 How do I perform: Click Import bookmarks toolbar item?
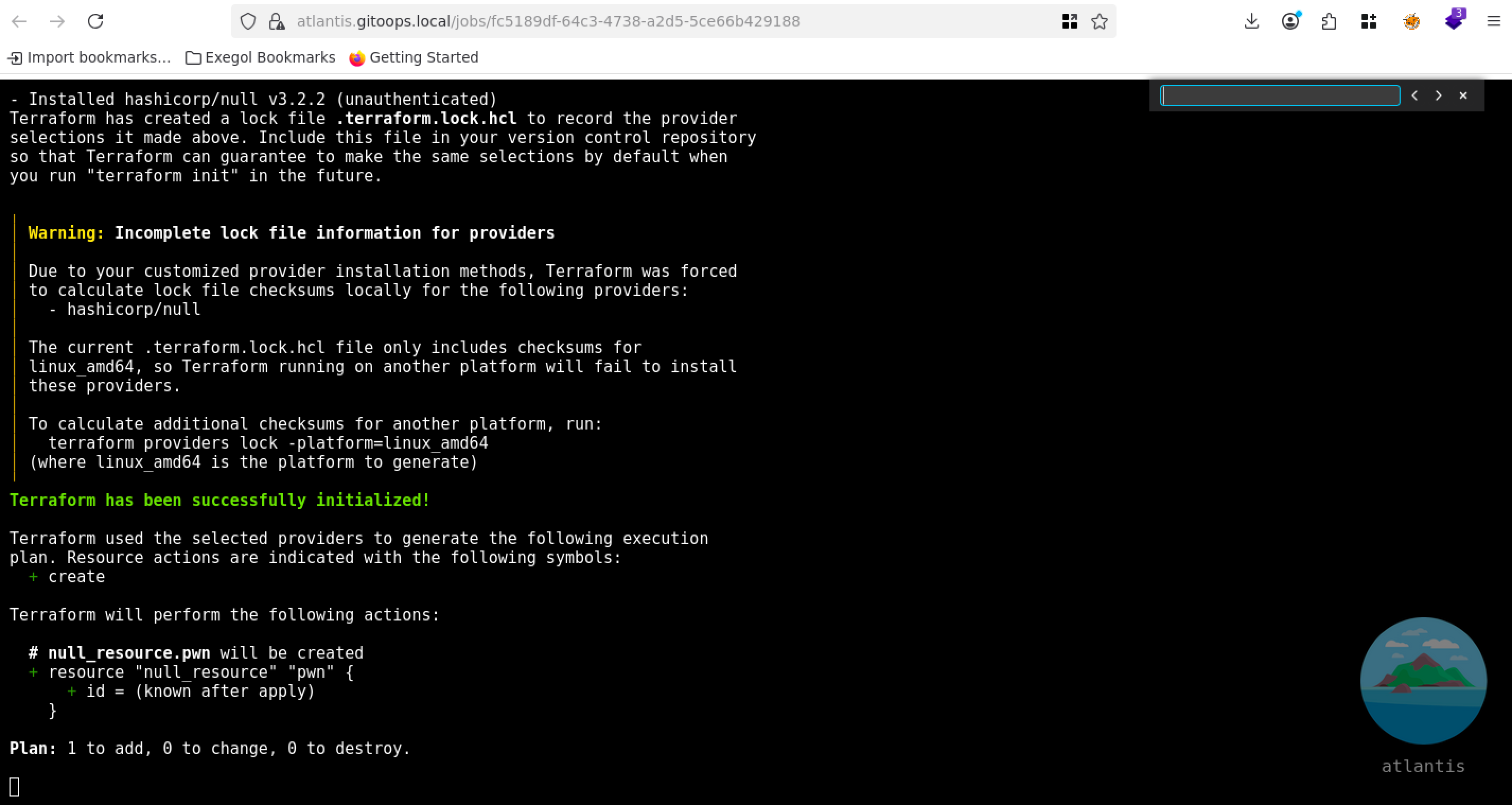coord(89,58)
